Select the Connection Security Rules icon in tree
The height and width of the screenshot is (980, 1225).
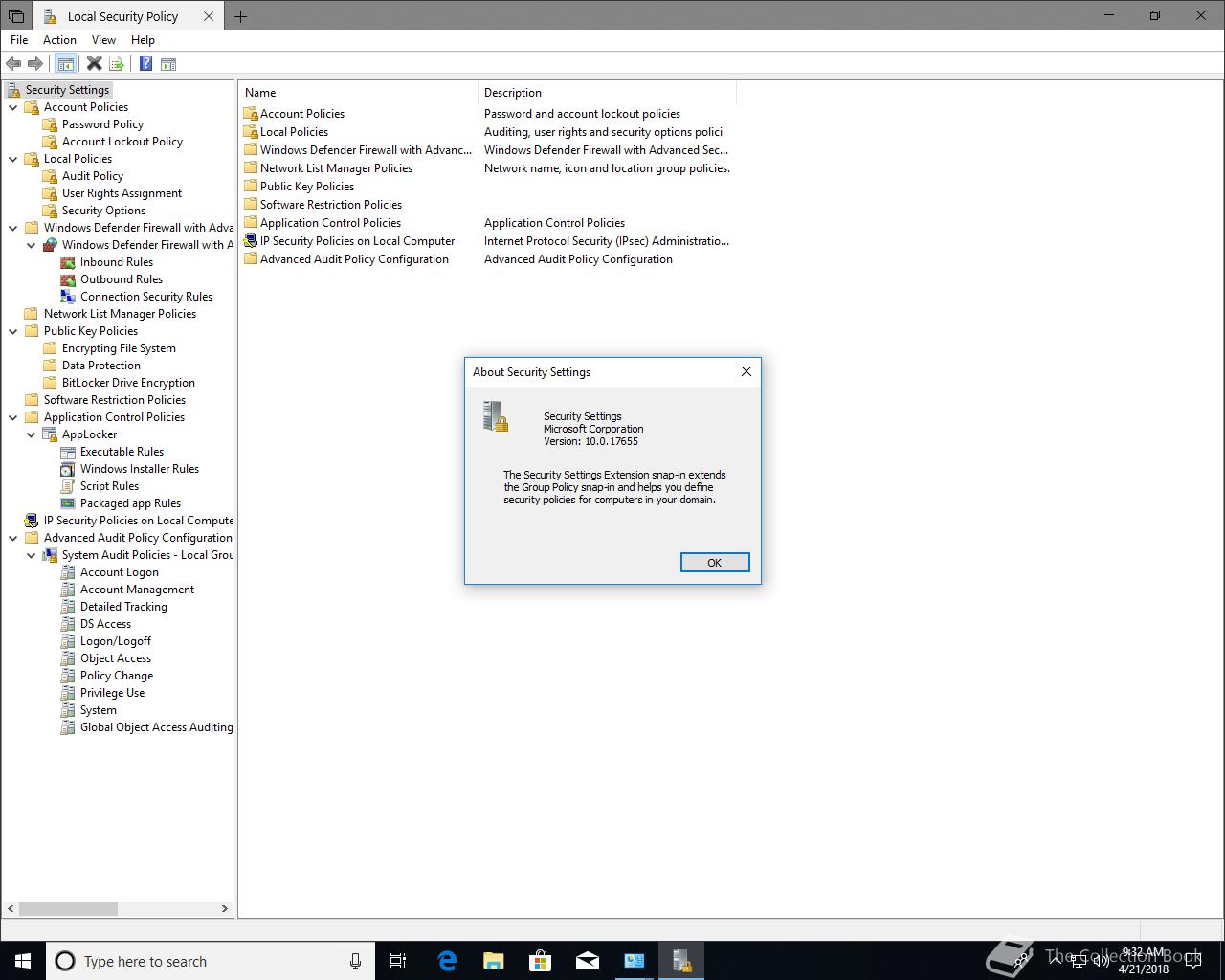tap(68, 297)
